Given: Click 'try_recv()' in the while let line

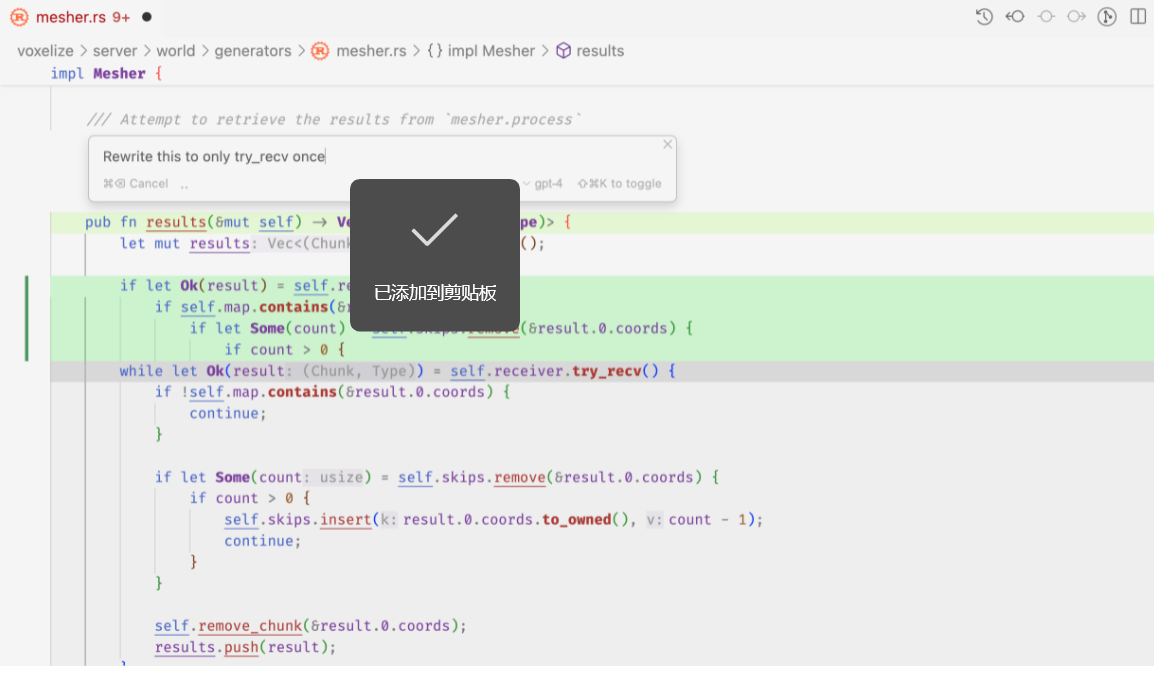Looking at the screenshot, I should 615,371.
